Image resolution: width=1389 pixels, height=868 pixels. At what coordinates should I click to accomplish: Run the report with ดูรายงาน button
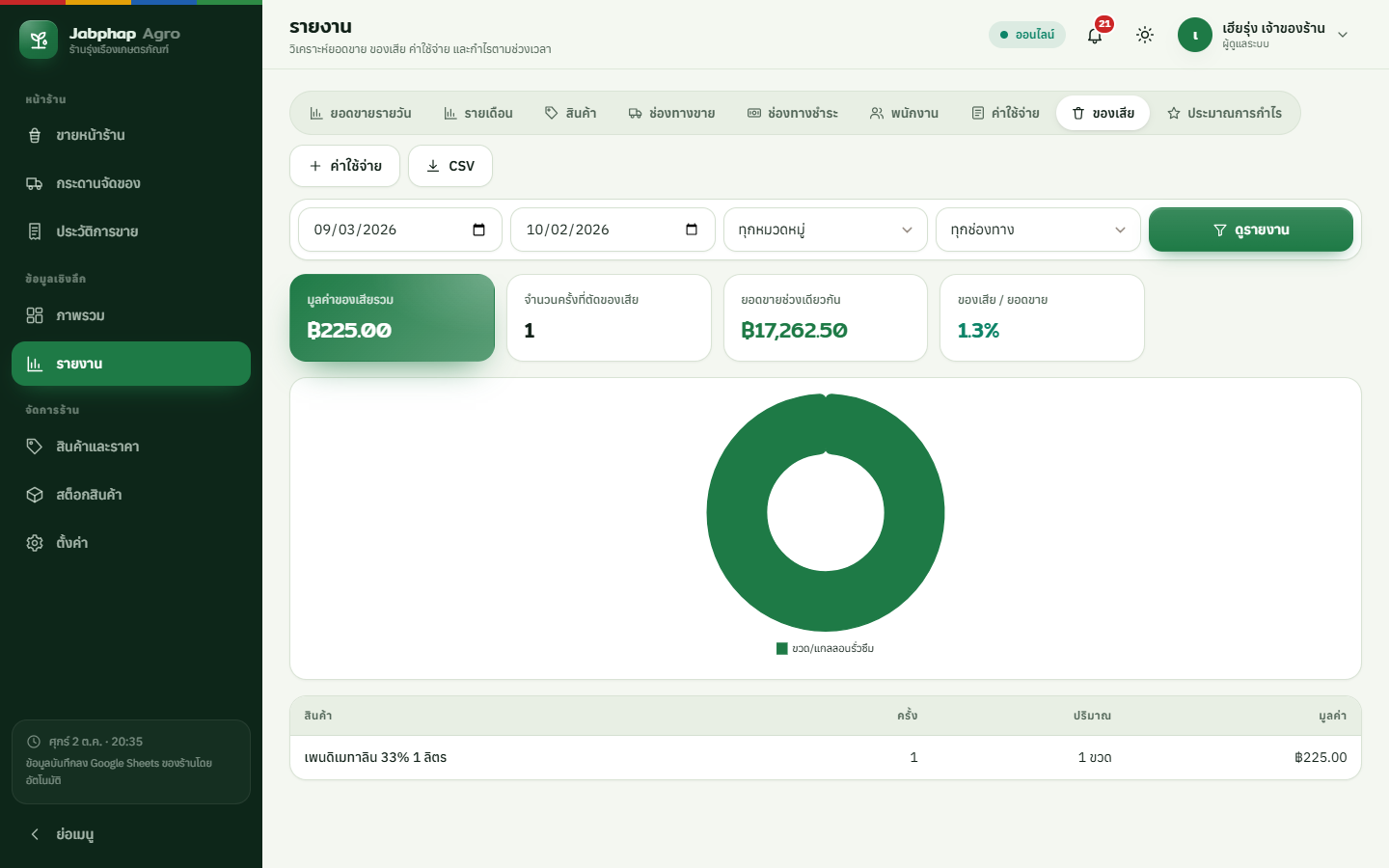pos(1251,230)
